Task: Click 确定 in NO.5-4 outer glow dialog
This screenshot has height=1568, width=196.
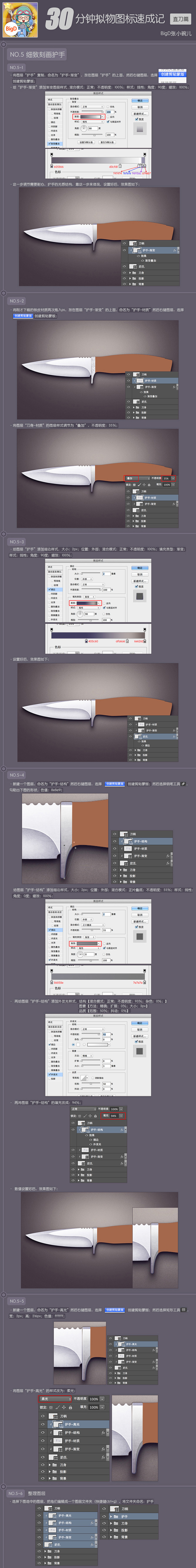Action: click(x=139, y=1023)
